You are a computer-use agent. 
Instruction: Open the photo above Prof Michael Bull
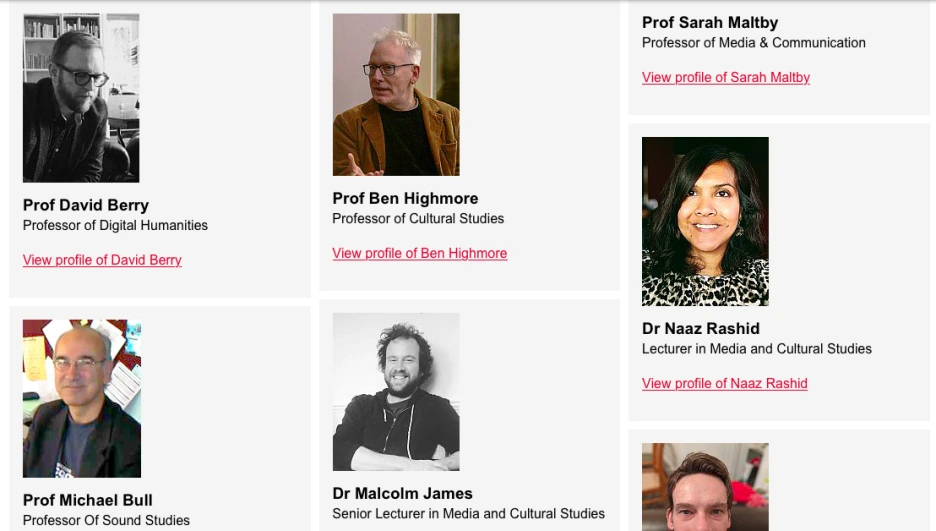82,398
